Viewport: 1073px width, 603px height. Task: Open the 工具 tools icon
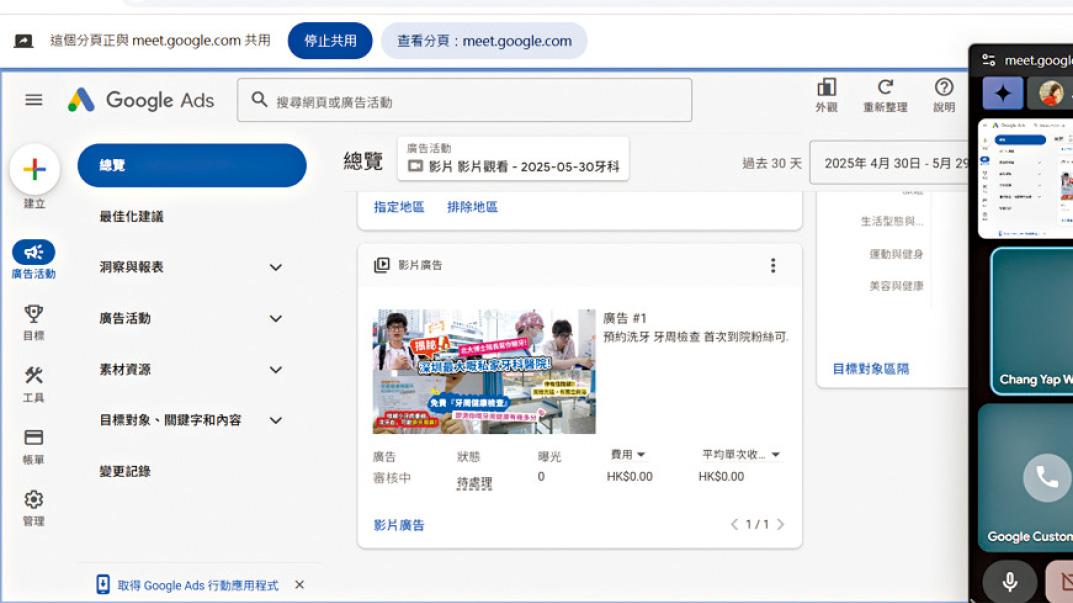click(x=36, y=370)
